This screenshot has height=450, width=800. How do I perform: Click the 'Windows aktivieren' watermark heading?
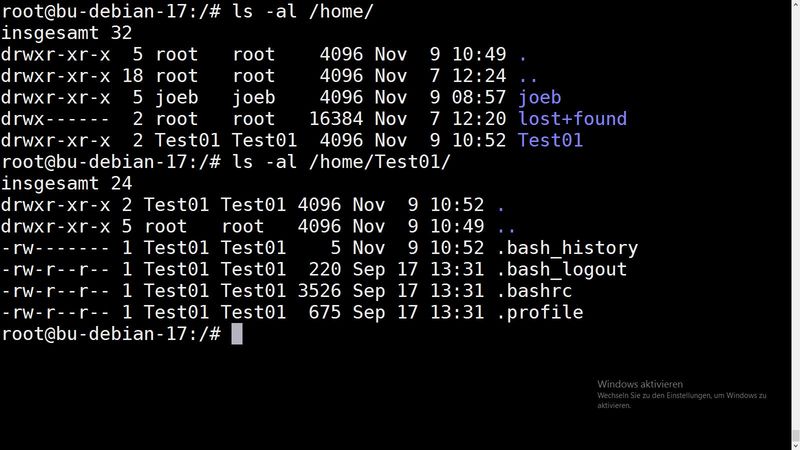[x=640, y=384]
